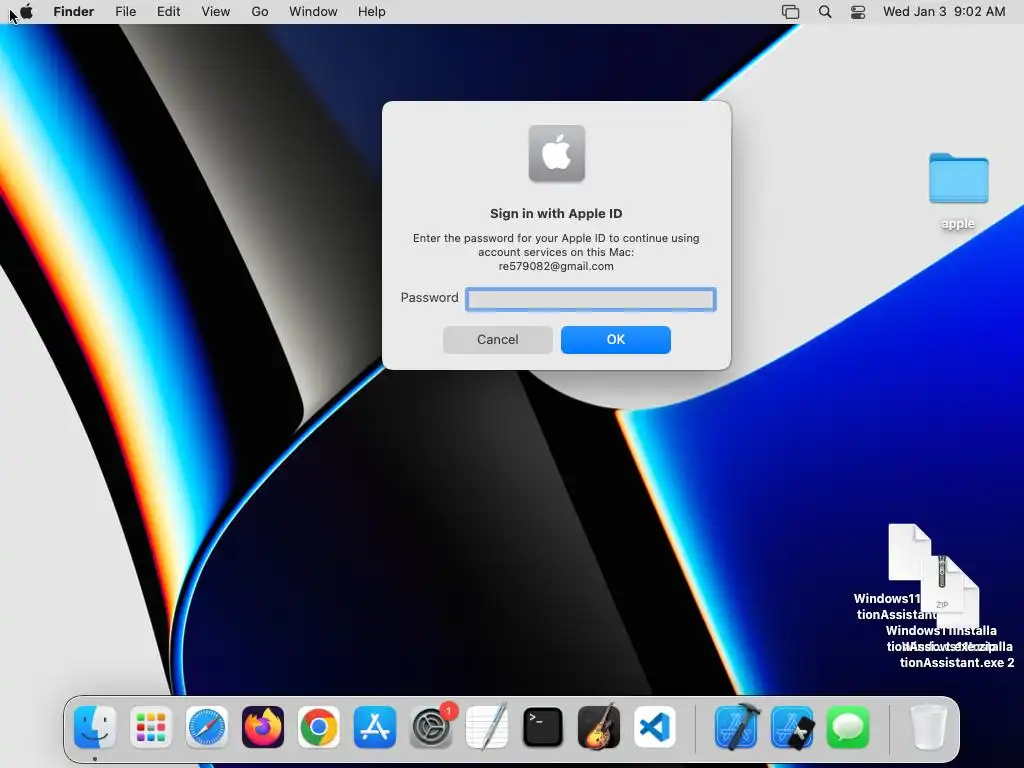Viewport: 1024px width, 768px height.
Task: Launch Terminal from the Dock
Action: coord(543,727)
